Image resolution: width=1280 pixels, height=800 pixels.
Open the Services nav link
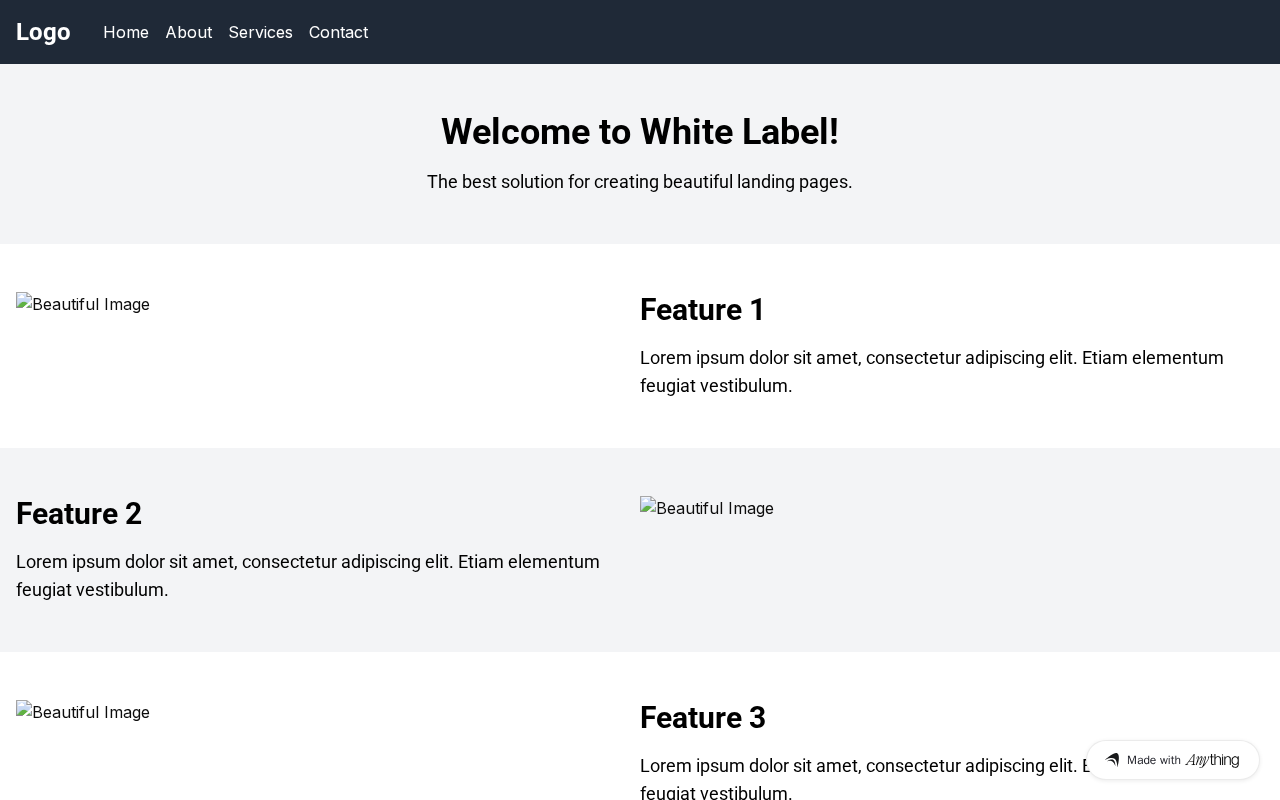point(261,32)
